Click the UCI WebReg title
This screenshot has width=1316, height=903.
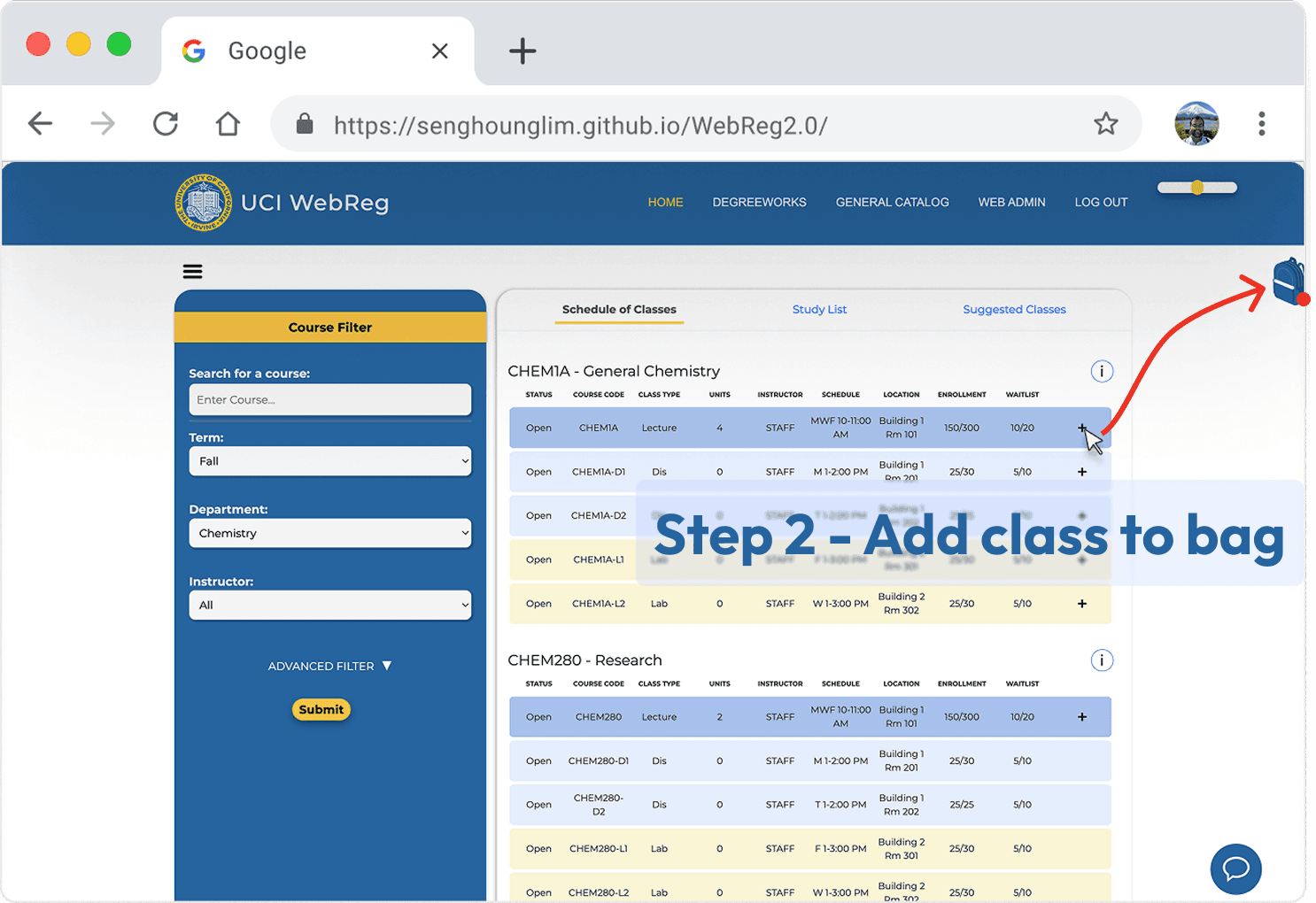pyautogui.click(x=314, y=203)
